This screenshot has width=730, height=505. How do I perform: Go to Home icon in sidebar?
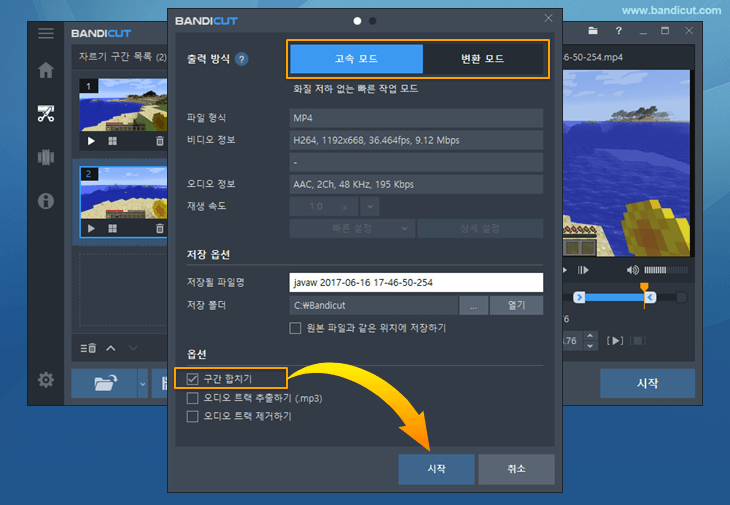[46, 70]
